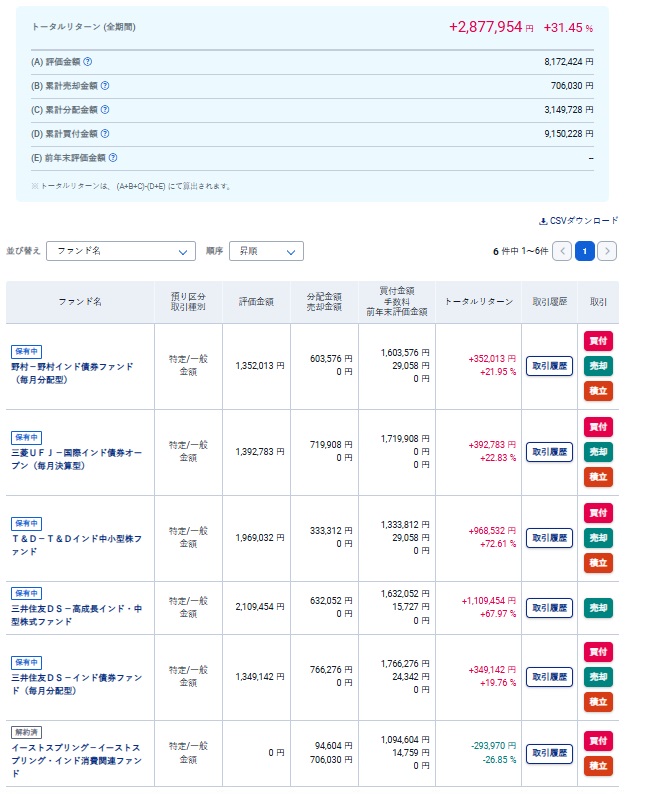The width and height of the screenshot is (663, 794).
Task: Open the 昇順 order dropdown
Action: (266, 251)
